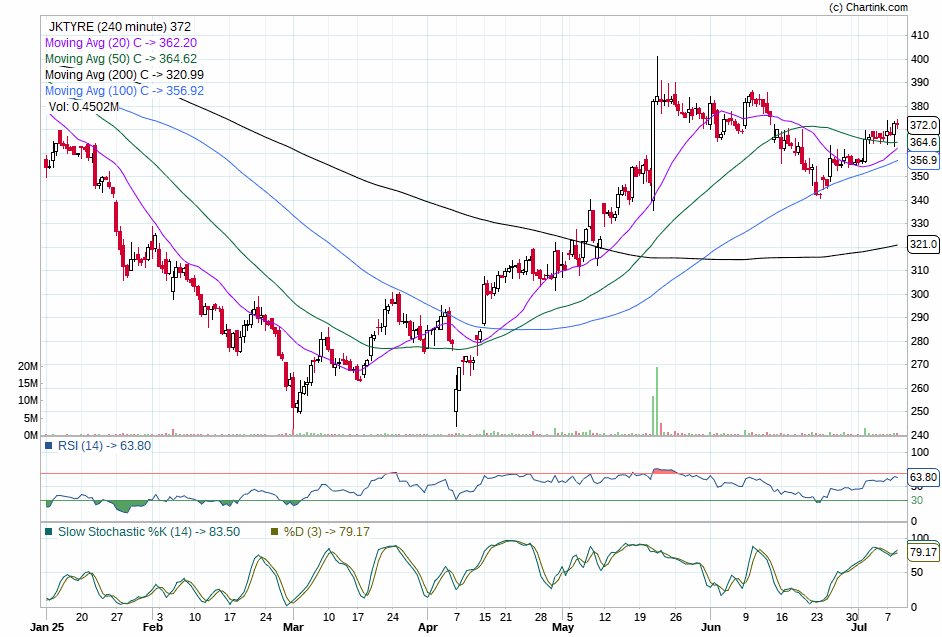The width and height of the screenshot is (942, 637).
Task: Click the Mar month axis label
Action: pyautogui.click(x=293, y=627)
